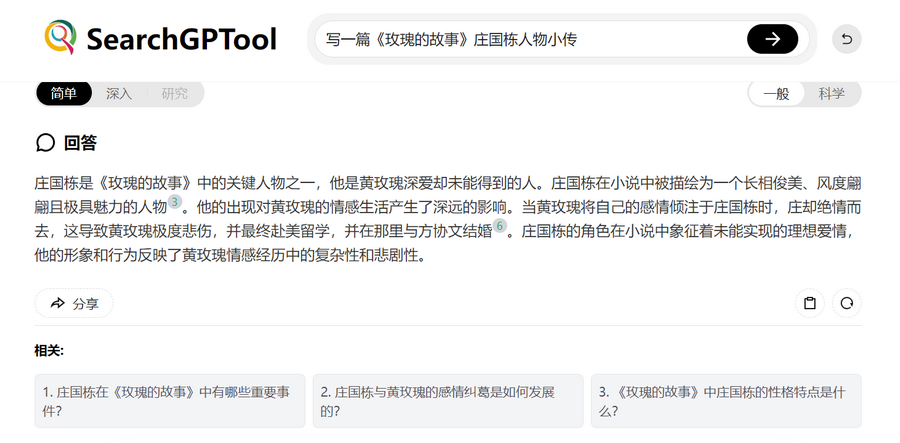Switch to 研究 search mode
This screenshot has width=900, height=443.
tap(174, 93)
